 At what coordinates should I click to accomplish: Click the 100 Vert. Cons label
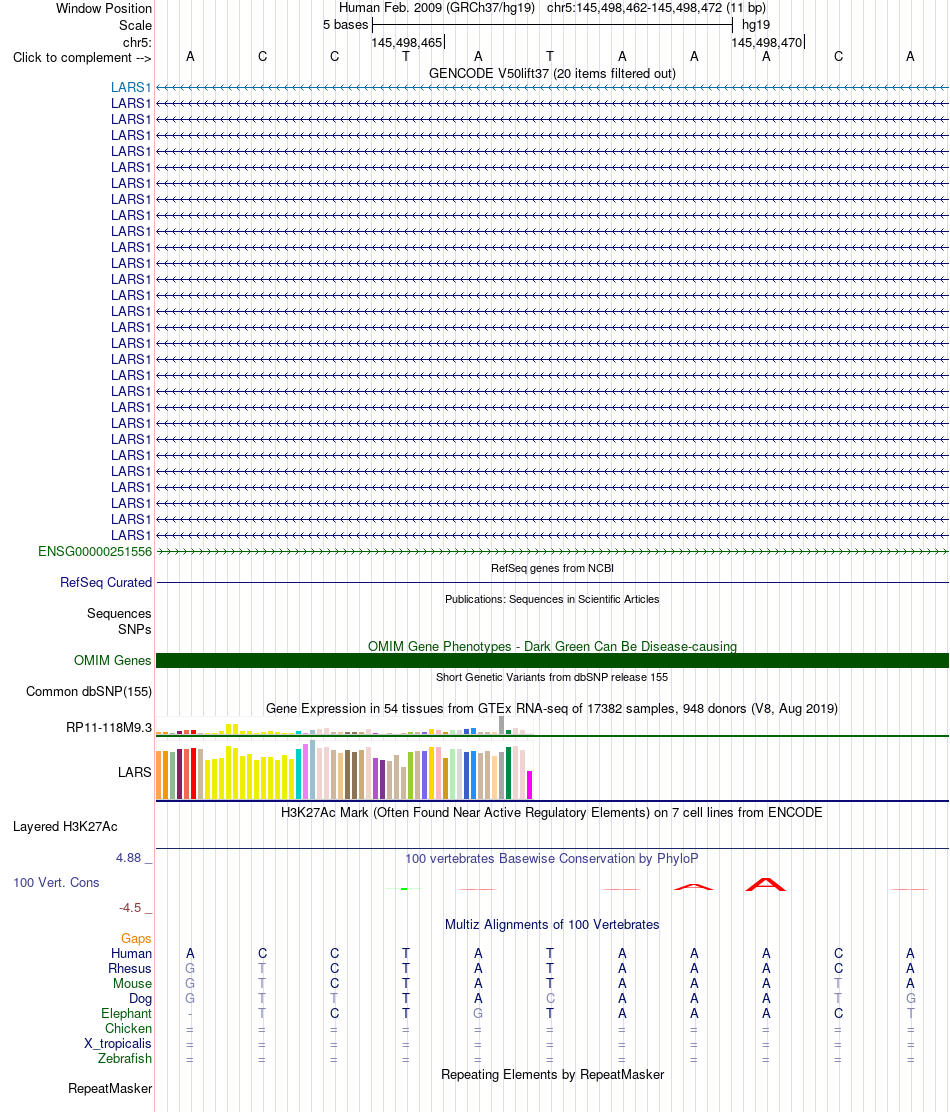click(x=56, y=882)
